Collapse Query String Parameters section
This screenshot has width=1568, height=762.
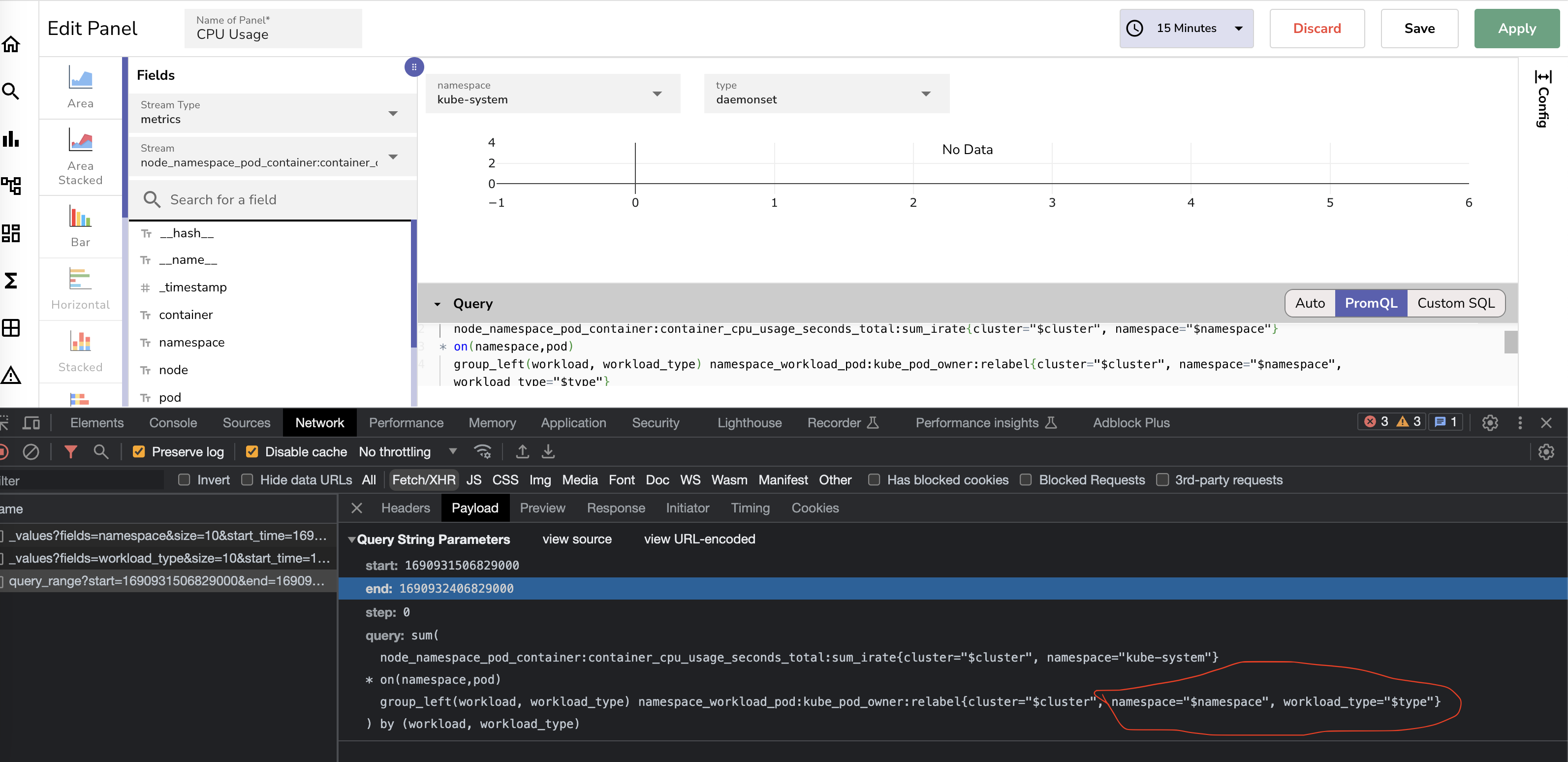coord(352,539)
